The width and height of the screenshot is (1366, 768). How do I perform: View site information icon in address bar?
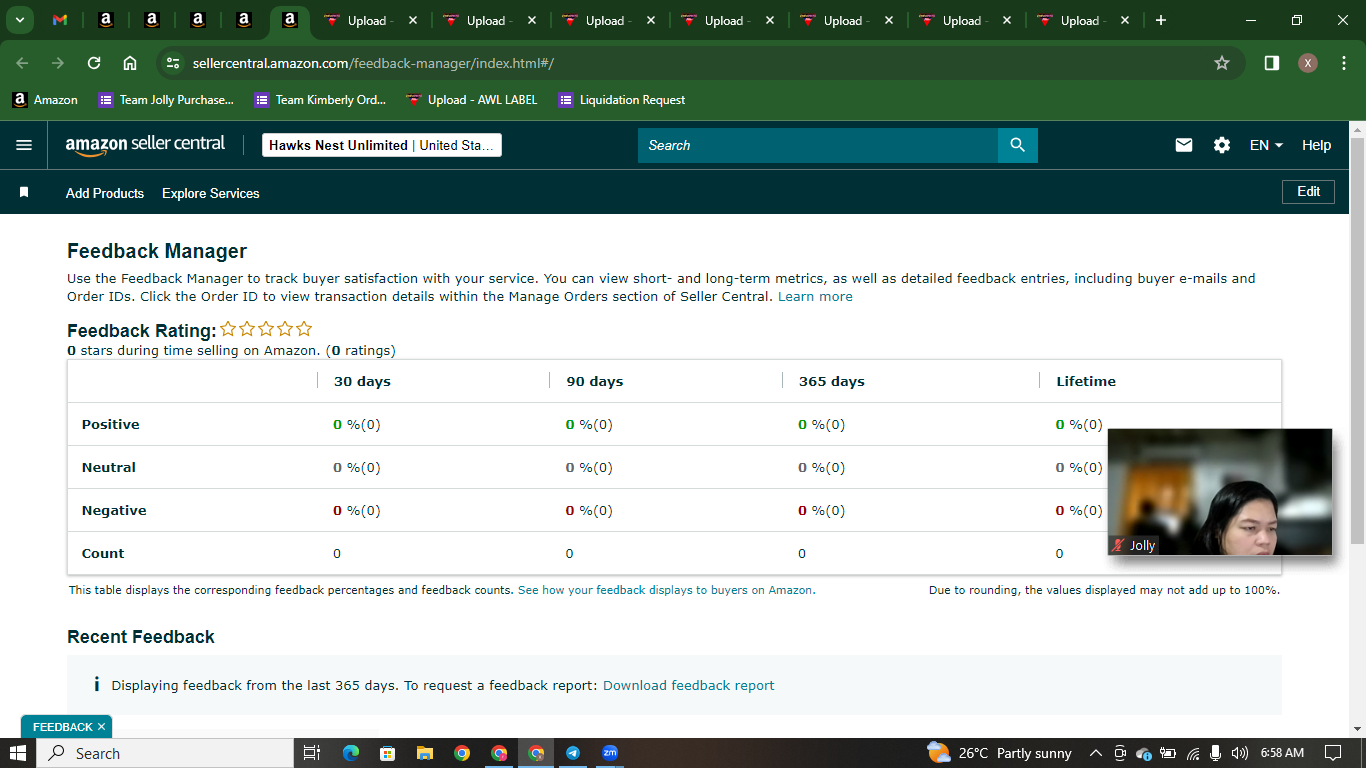[173, 63]
